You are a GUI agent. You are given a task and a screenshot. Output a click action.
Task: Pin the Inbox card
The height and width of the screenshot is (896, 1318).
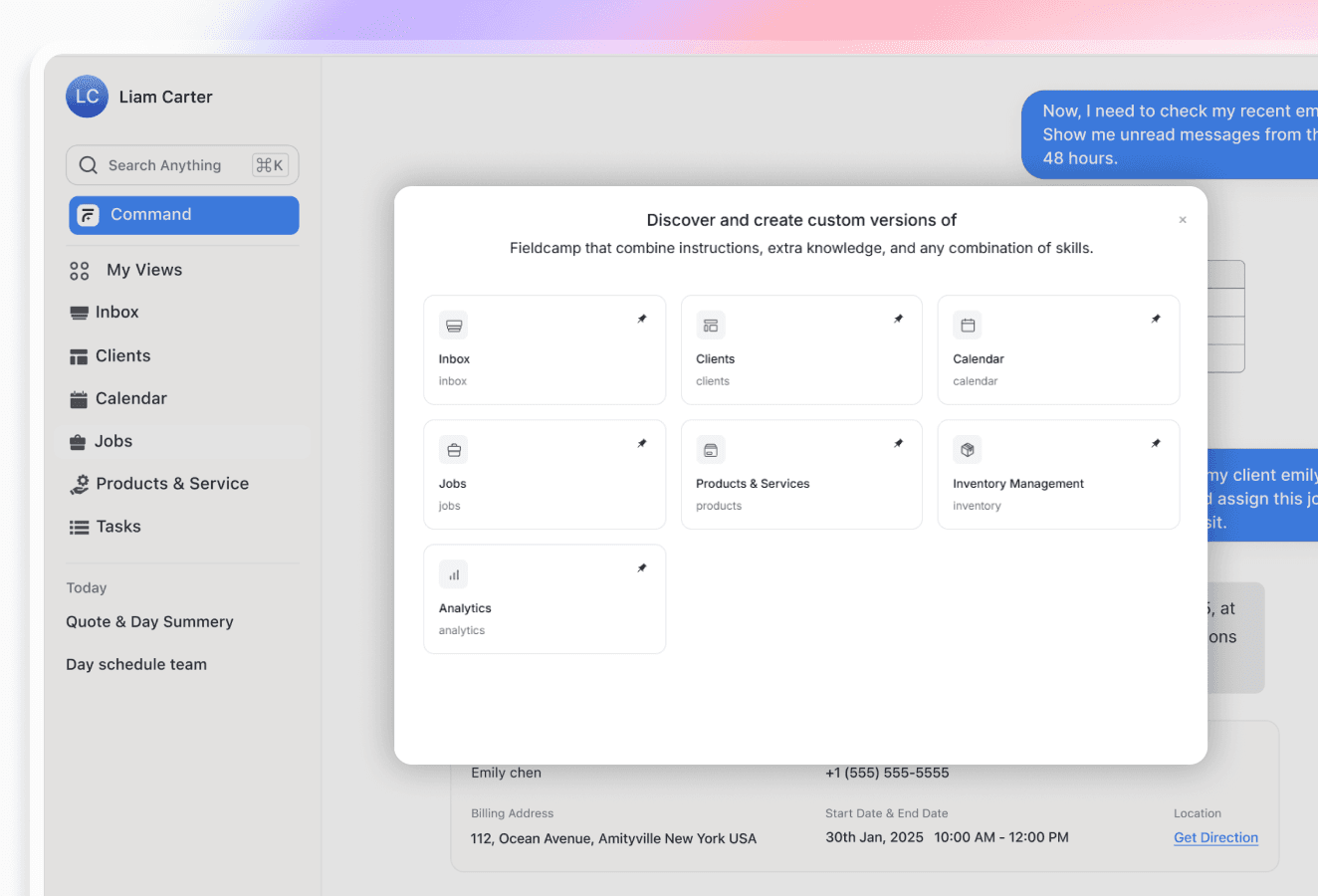[x=641, y=318]
